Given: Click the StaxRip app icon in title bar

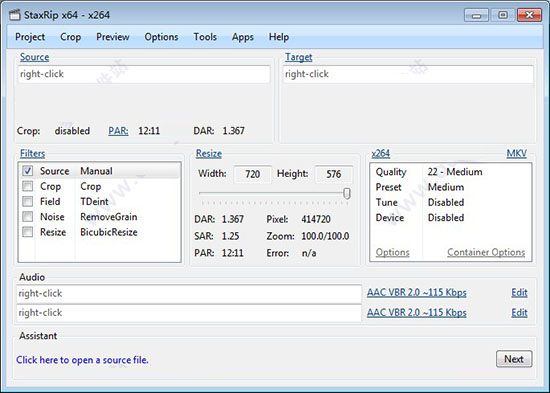Looking at the screenshot, I should (14, 15).
